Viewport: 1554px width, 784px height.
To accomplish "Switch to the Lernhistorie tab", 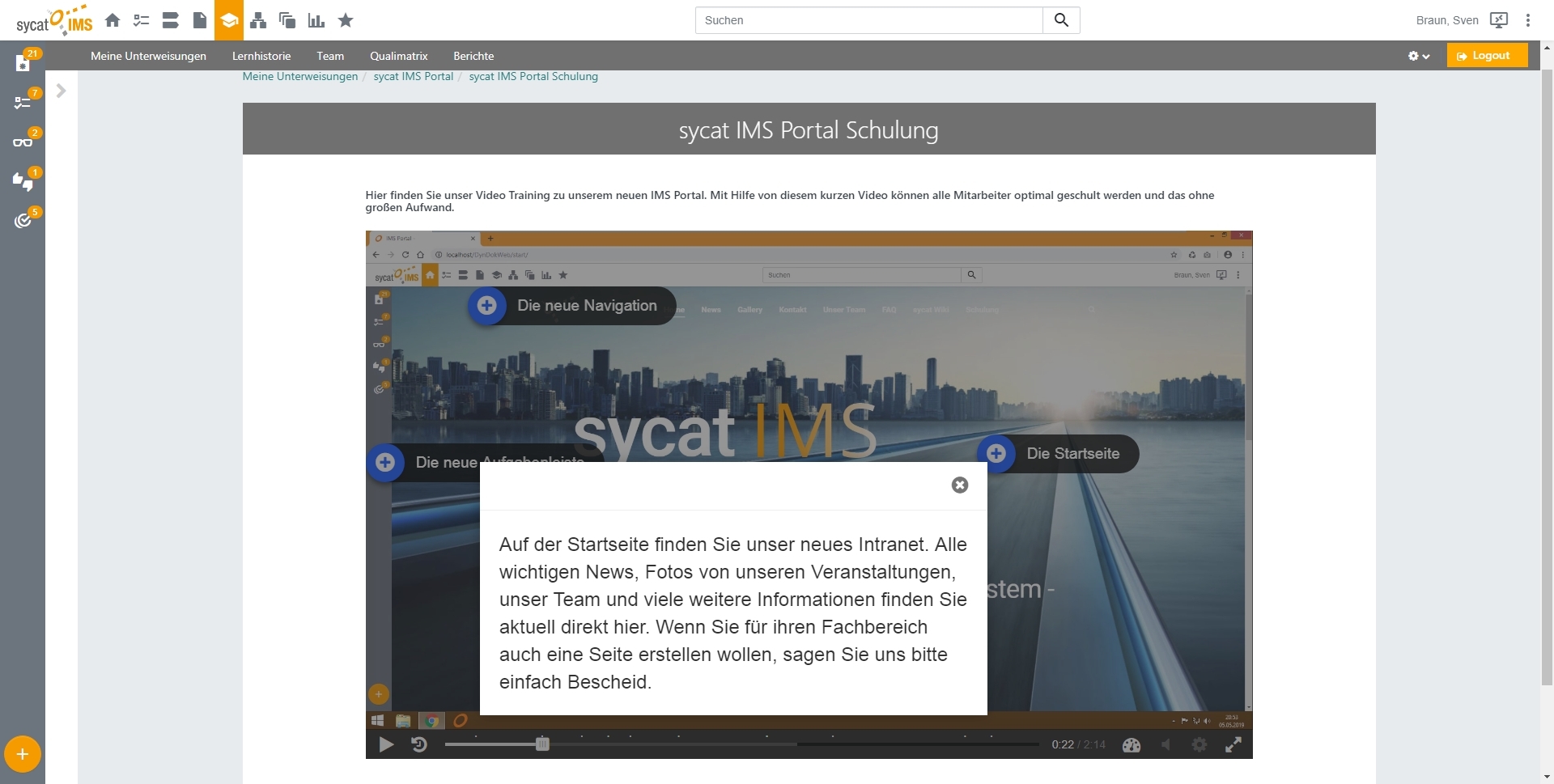I will coord(261,56).
